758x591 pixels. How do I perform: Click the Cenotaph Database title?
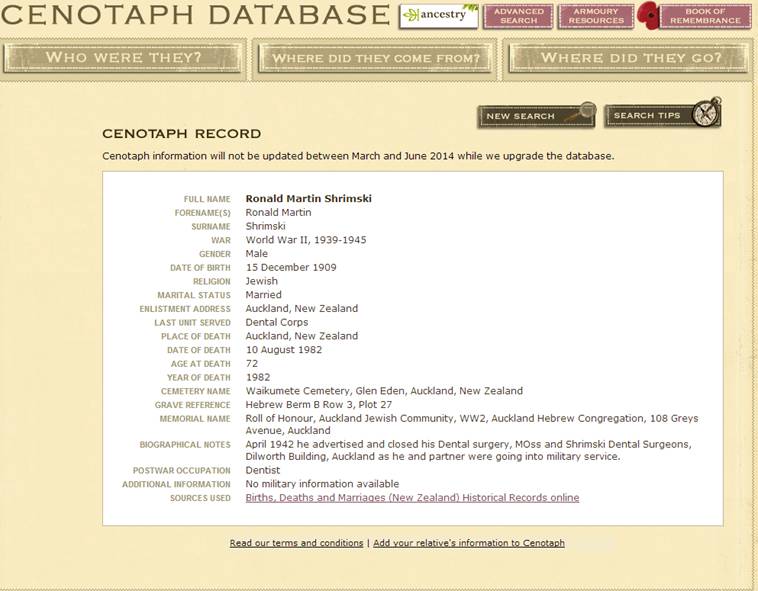click(195, 14)
